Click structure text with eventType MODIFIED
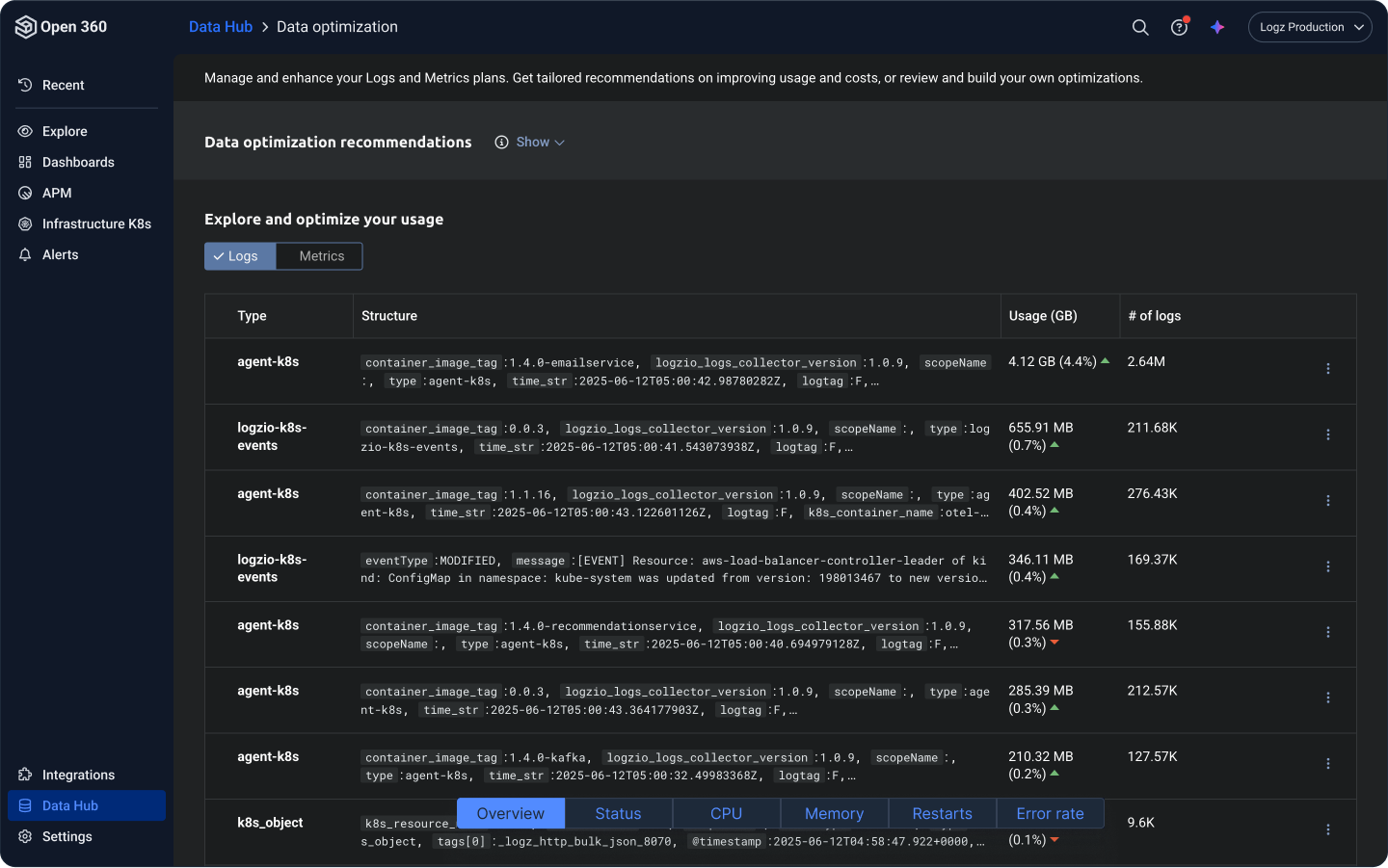Screen dimensions: 1388x868 click(x=674, y=569)
